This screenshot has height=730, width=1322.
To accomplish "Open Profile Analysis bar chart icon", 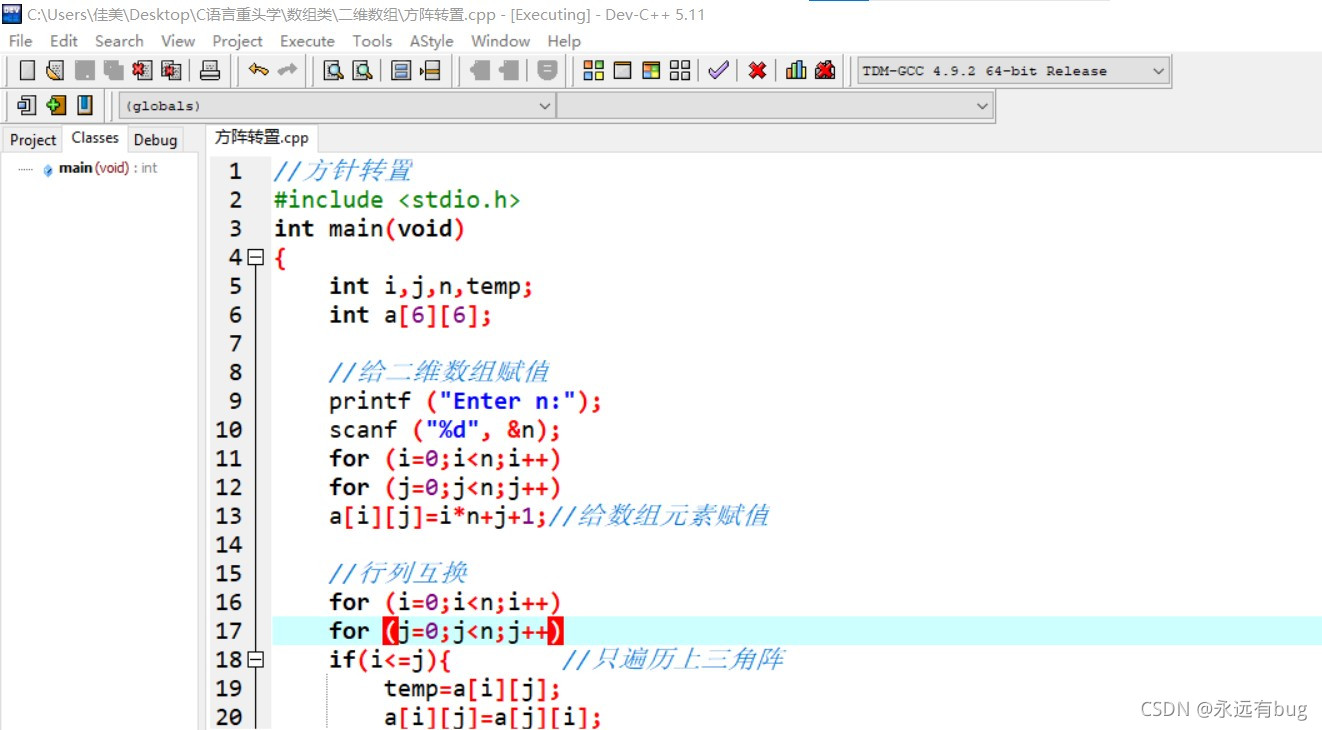I will coord(796,71).
